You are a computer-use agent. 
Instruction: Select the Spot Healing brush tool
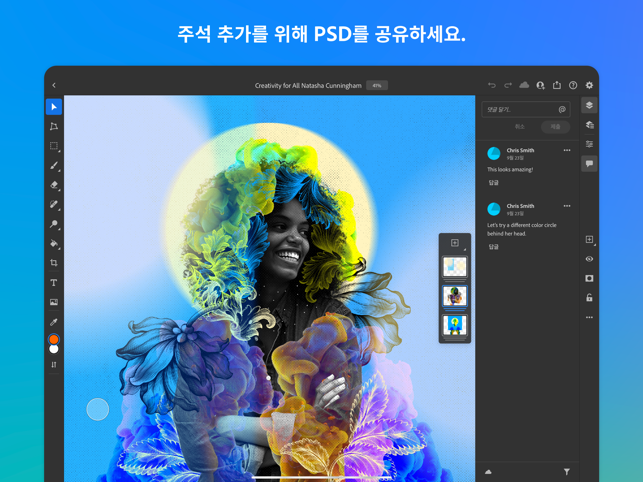pyautogui.click(x=54, y=204)
